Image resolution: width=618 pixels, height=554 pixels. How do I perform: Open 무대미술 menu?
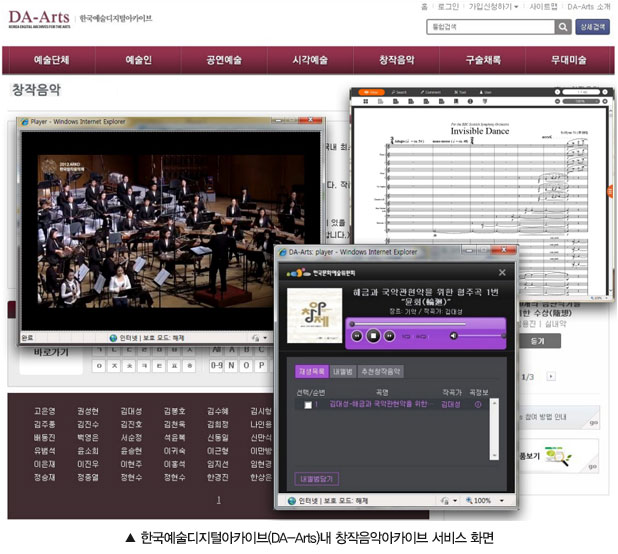(x=569, y=60)
